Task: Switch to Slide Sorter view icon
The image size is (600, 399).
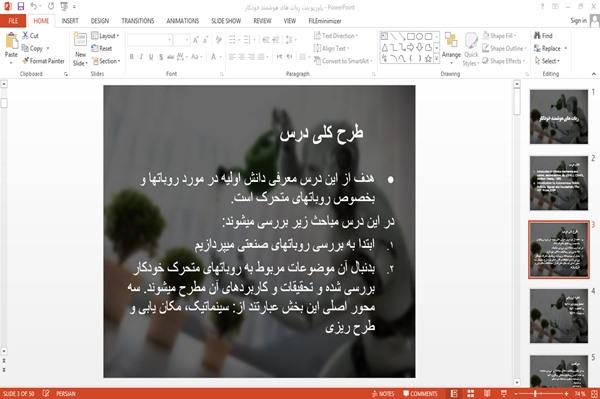Action: (x=471, y=394)
